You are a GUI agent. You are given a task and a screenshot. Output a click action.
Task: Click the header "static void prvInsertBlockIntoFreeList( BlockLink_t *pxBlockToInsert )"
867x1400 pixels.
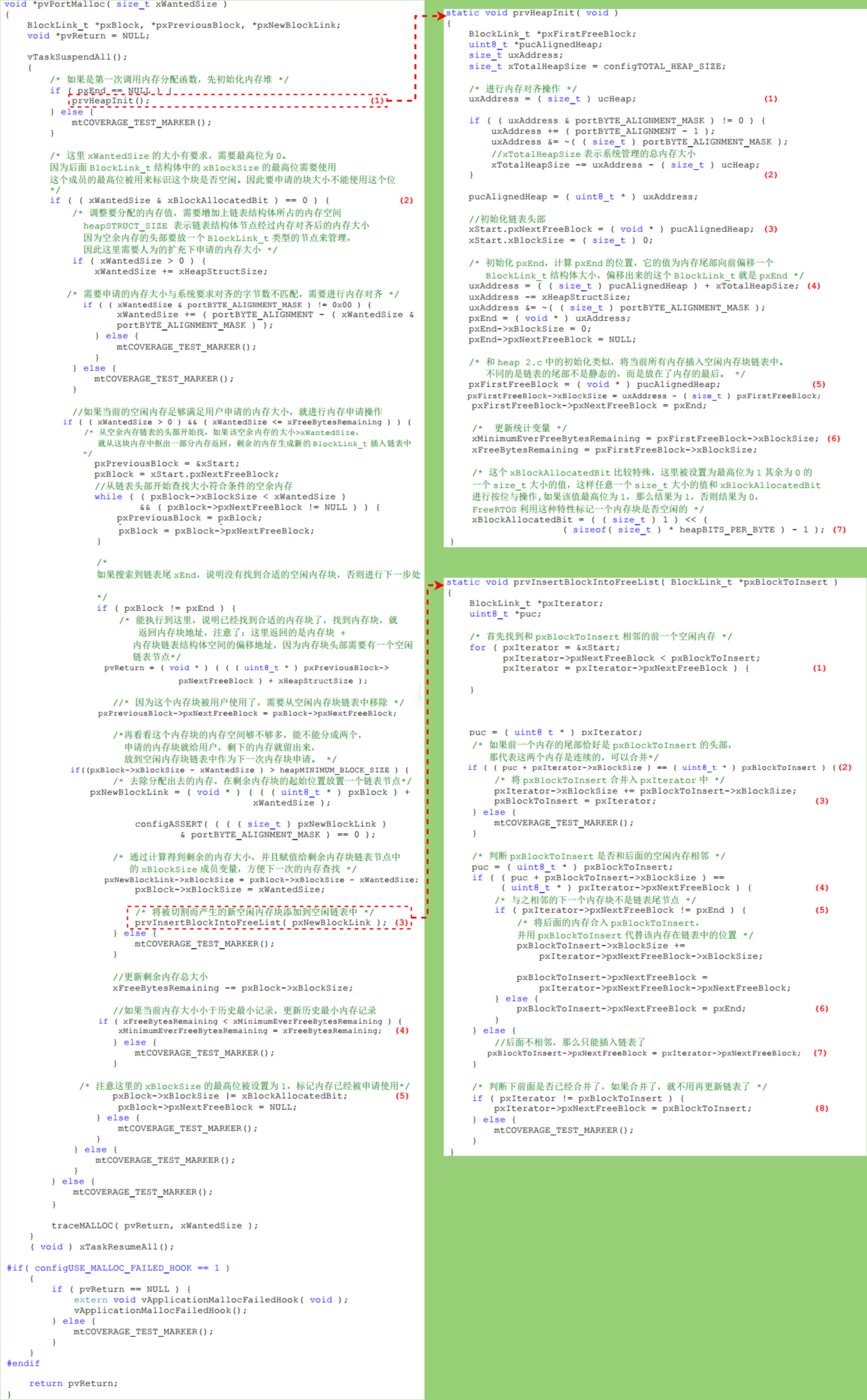coord(642,582)
